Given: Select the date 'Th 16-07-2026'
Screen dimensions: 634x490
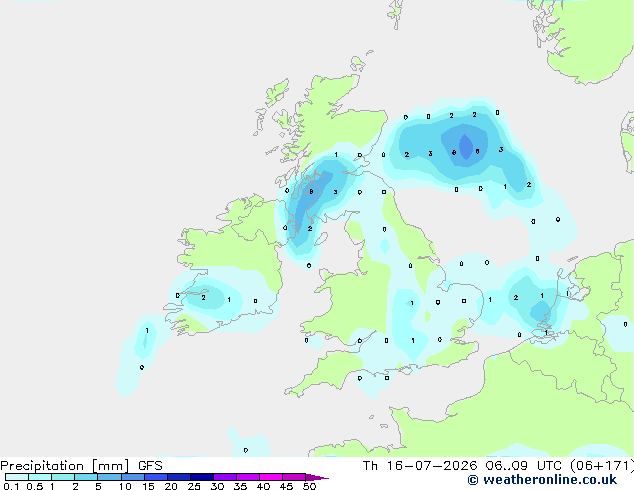Looking at the screenshot, I should [x=420, y=466].
